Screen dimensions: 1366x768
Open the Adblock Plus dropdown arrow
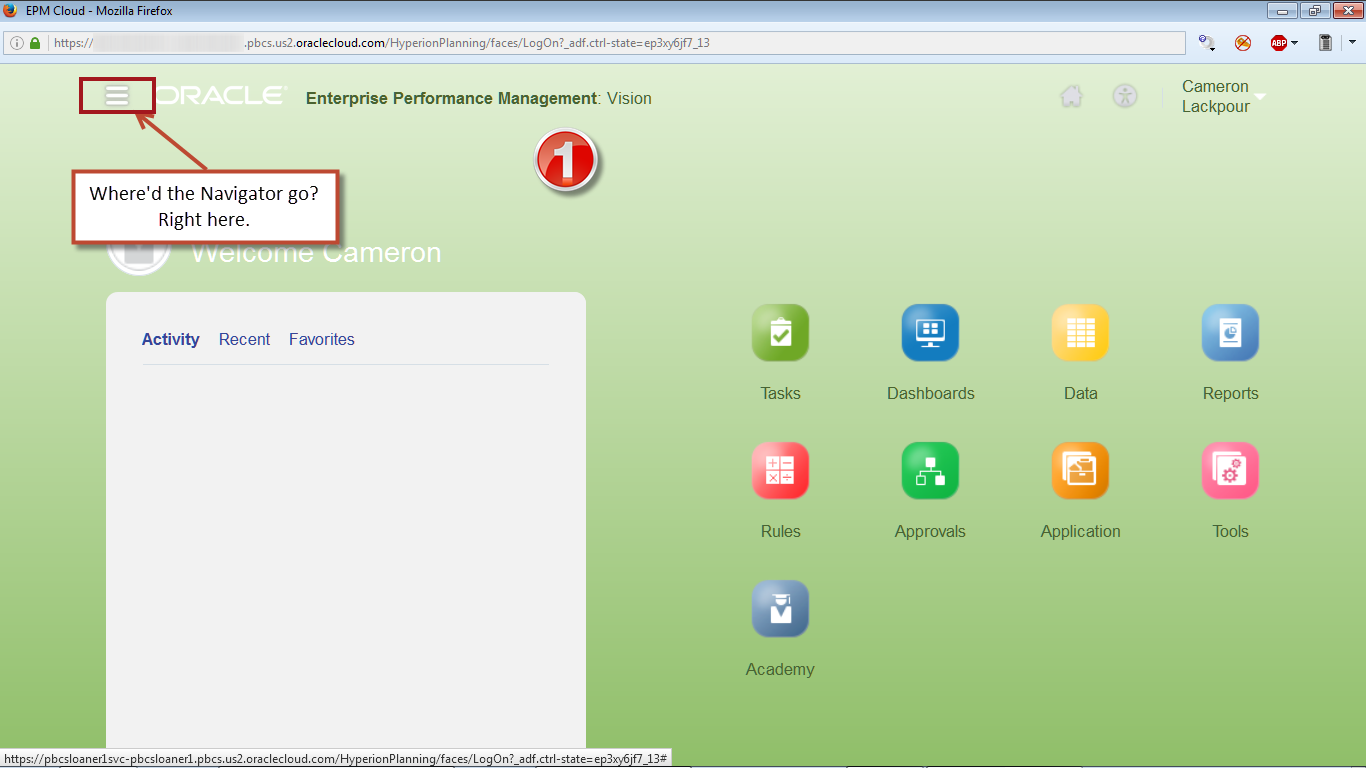(x=1294, y=43)
